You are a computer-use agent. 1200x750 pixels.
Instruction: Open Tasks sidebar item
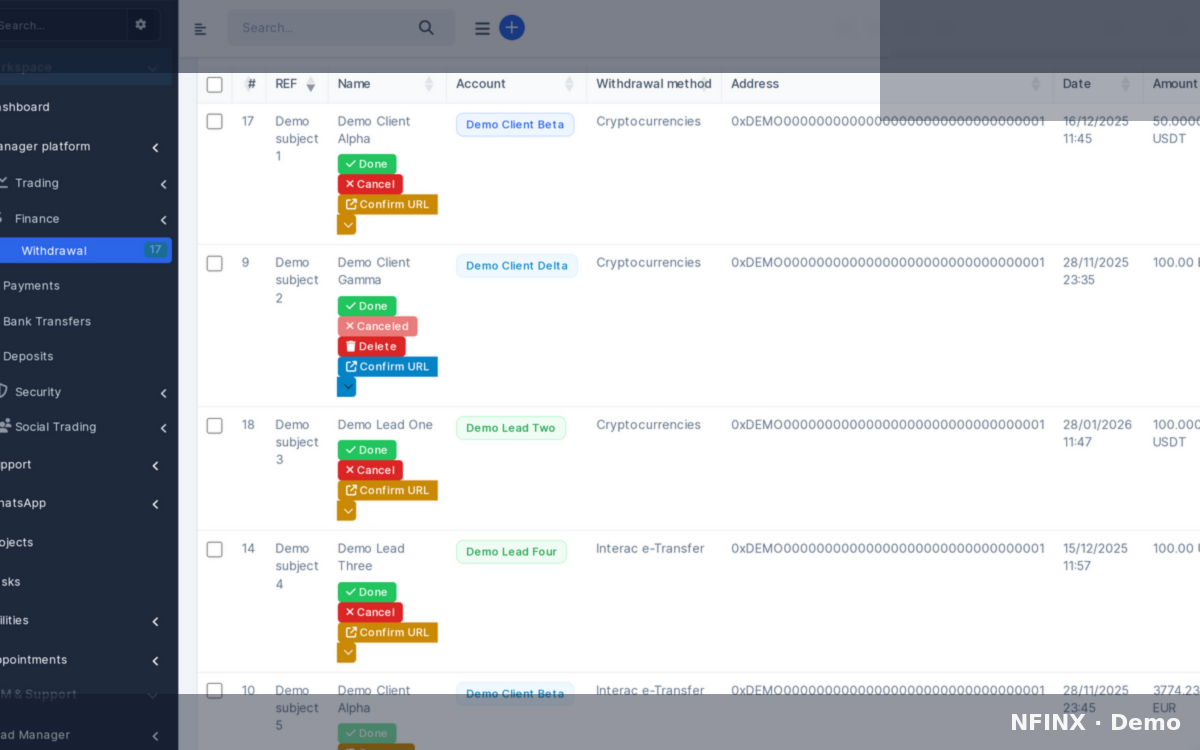(x=10, y=582)
